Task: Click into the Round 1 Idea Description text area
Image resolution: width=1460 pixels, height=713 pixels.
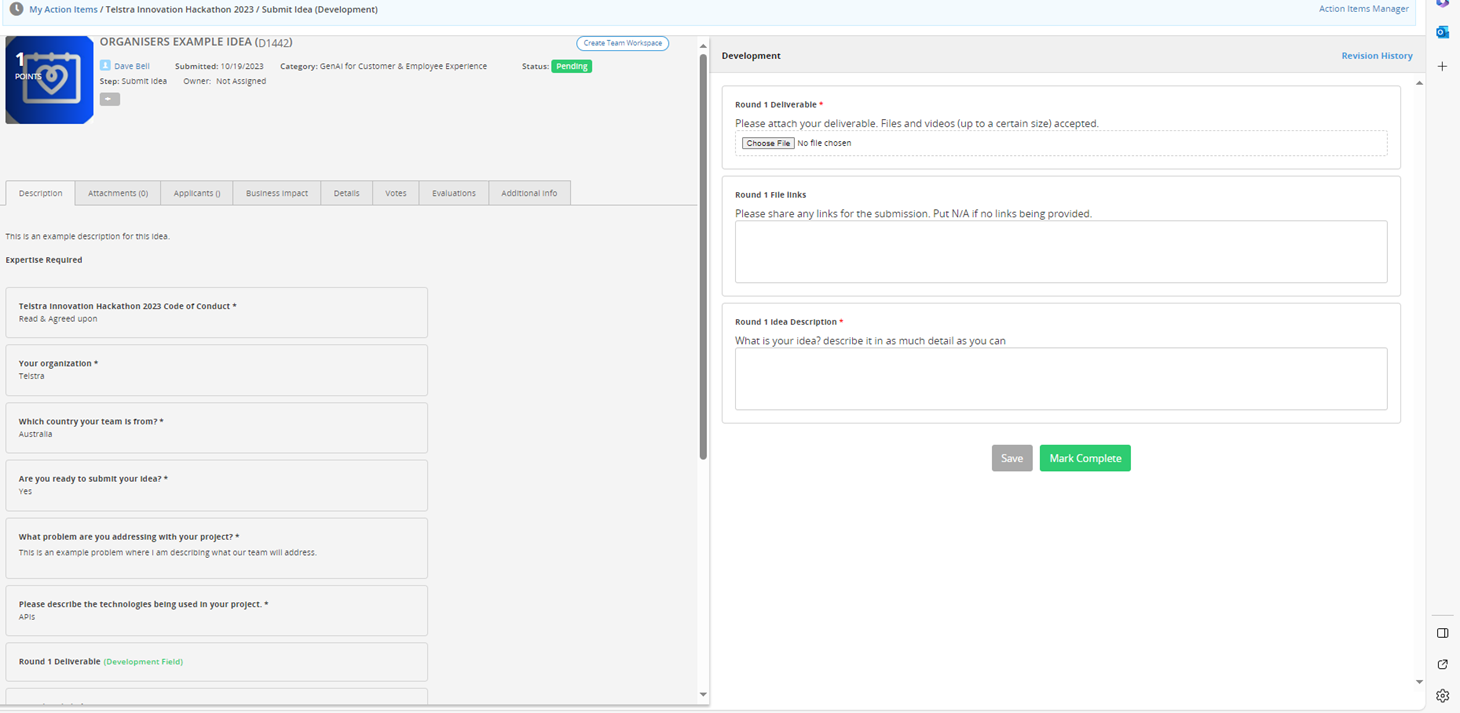Action: coord(1061,379)
